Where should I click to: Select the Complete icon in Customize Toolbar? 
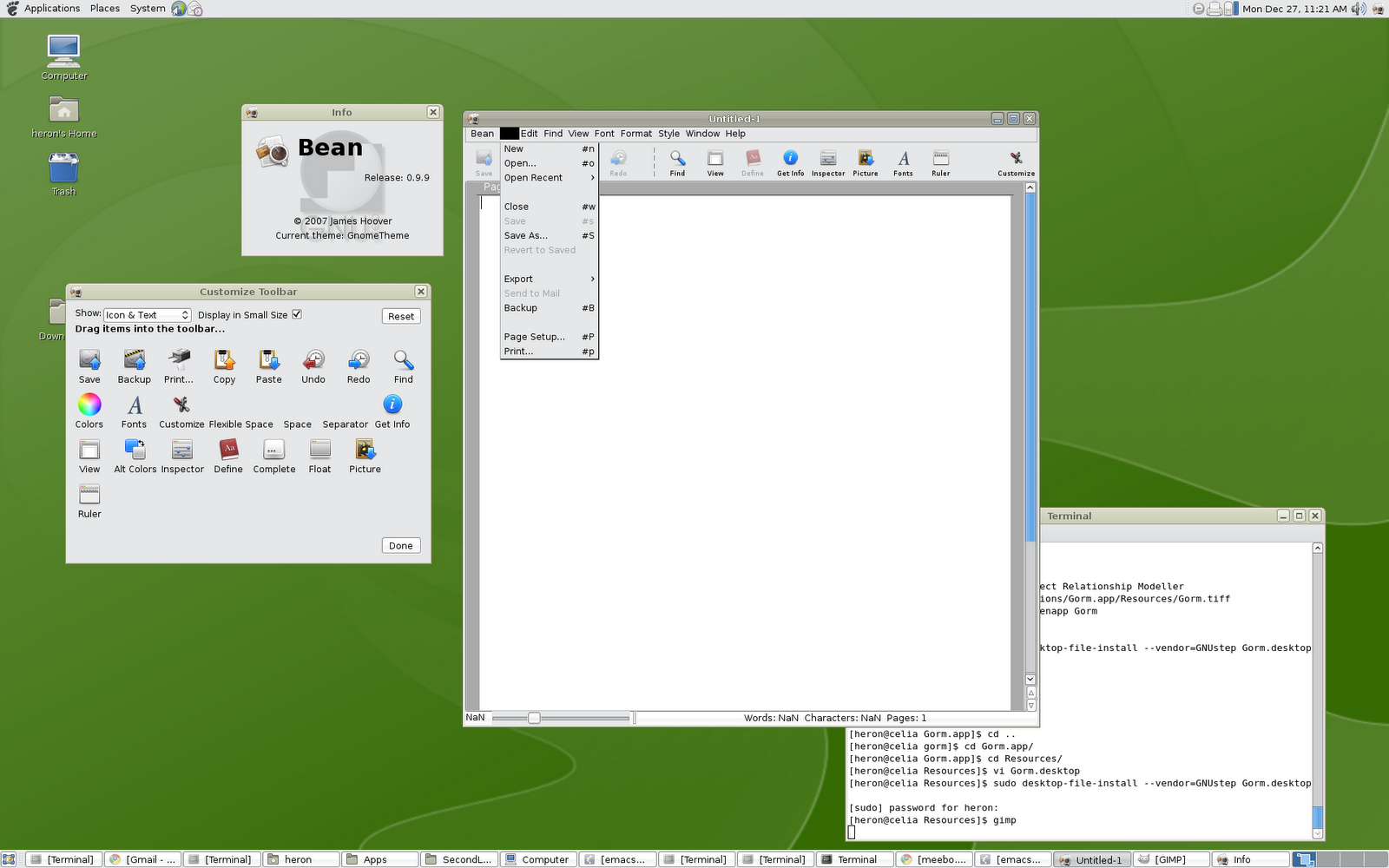coord(274,450)
